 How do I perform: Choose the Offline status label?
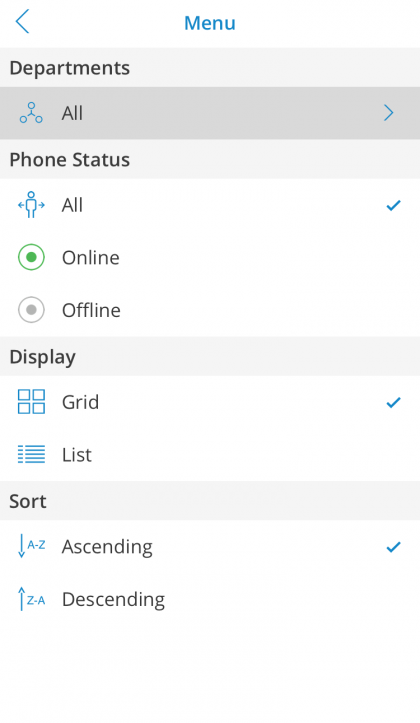(91, 310)
